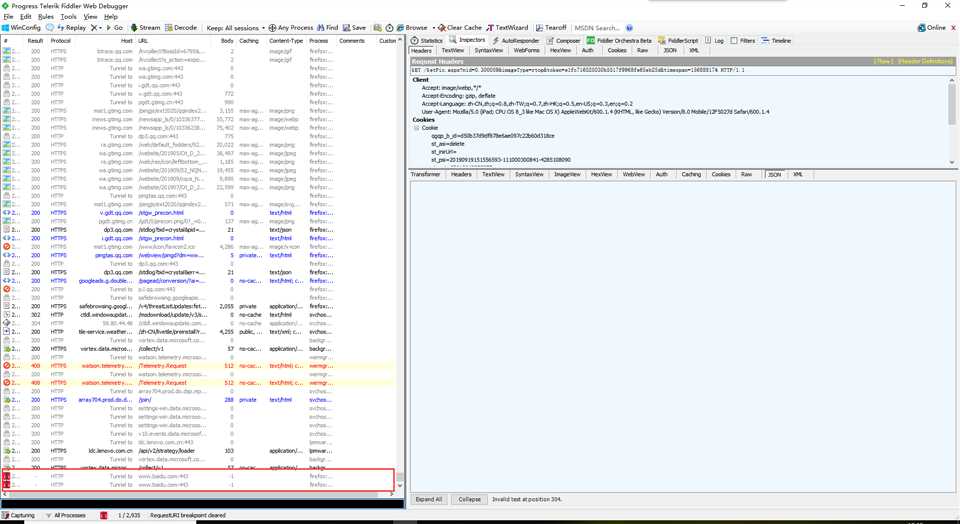The height and width of the screenshot is (524, 960).
Task: Sort sessions by Protocol column header
Action: tap(61, 41)
